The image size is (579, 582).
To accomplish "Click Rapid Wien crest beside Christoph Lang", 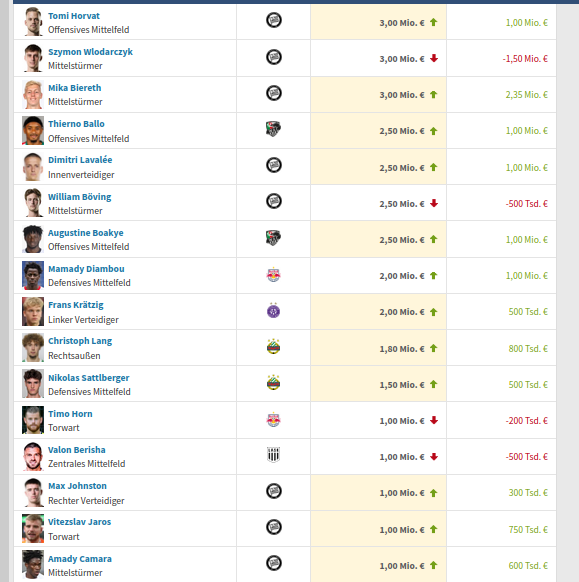I will [274, 347].
